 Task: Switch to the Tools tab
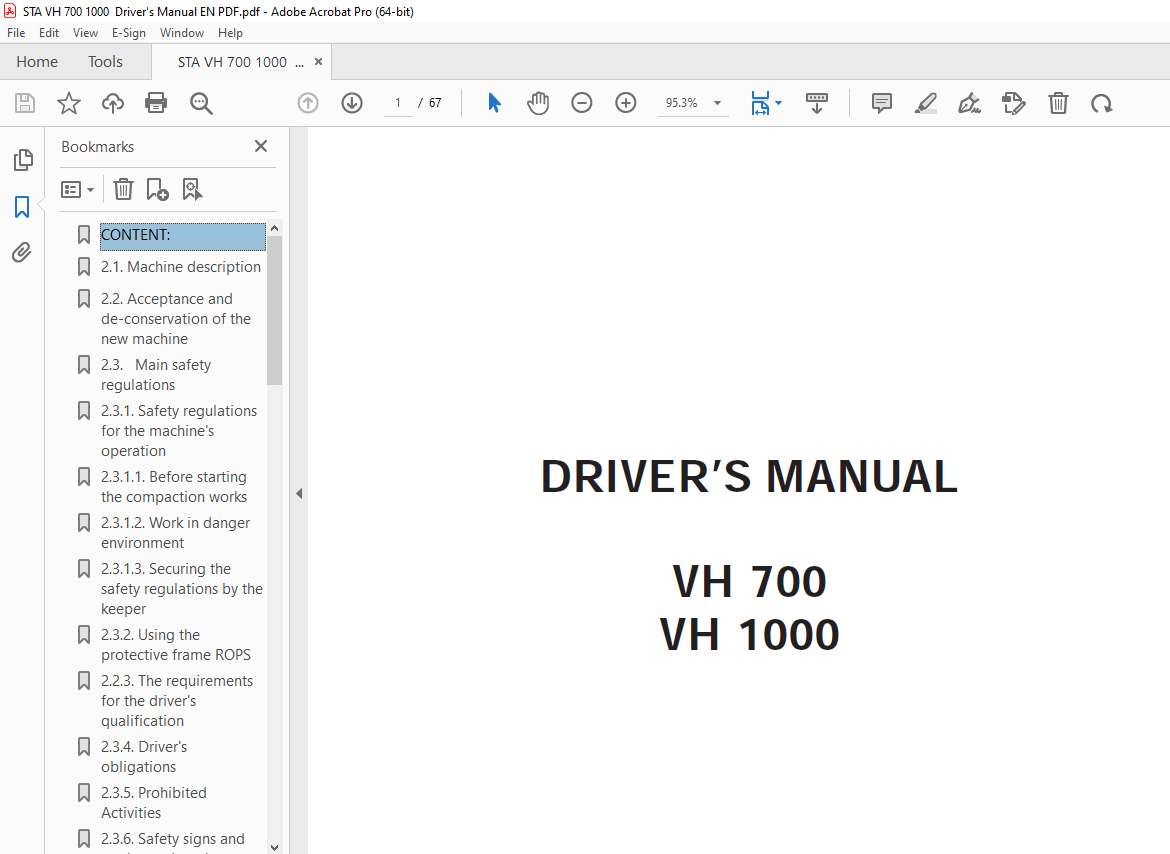tap(105, 62)
